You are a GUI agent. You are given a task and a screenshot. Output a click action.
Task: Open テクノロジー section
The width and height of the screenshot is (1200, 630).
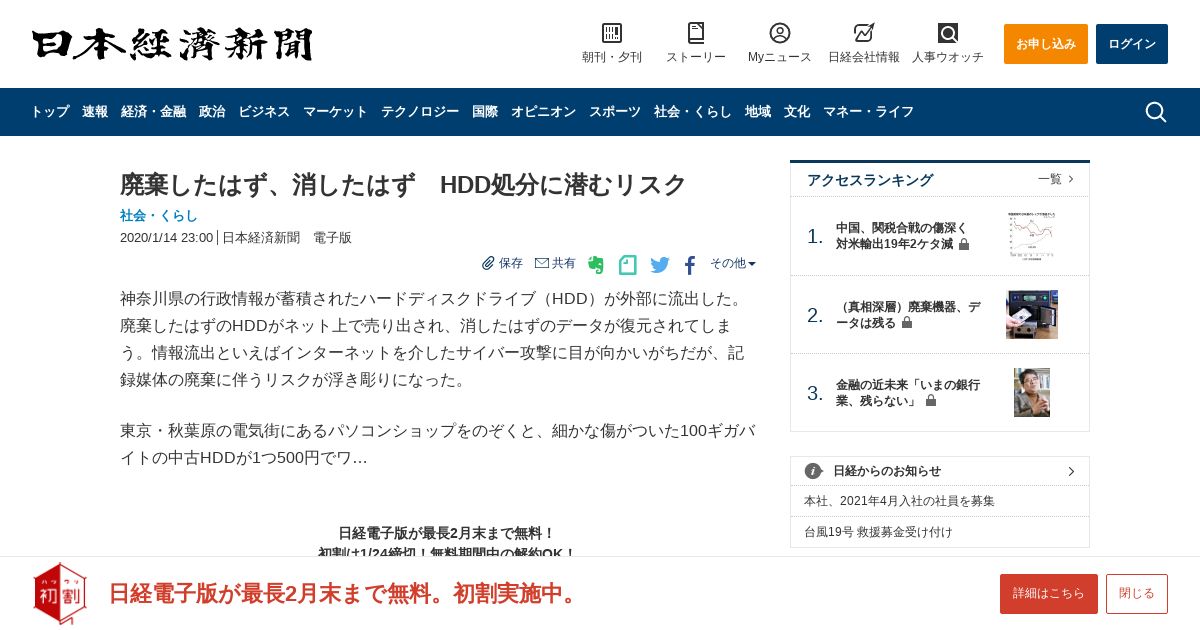click(x=420, y=112)
